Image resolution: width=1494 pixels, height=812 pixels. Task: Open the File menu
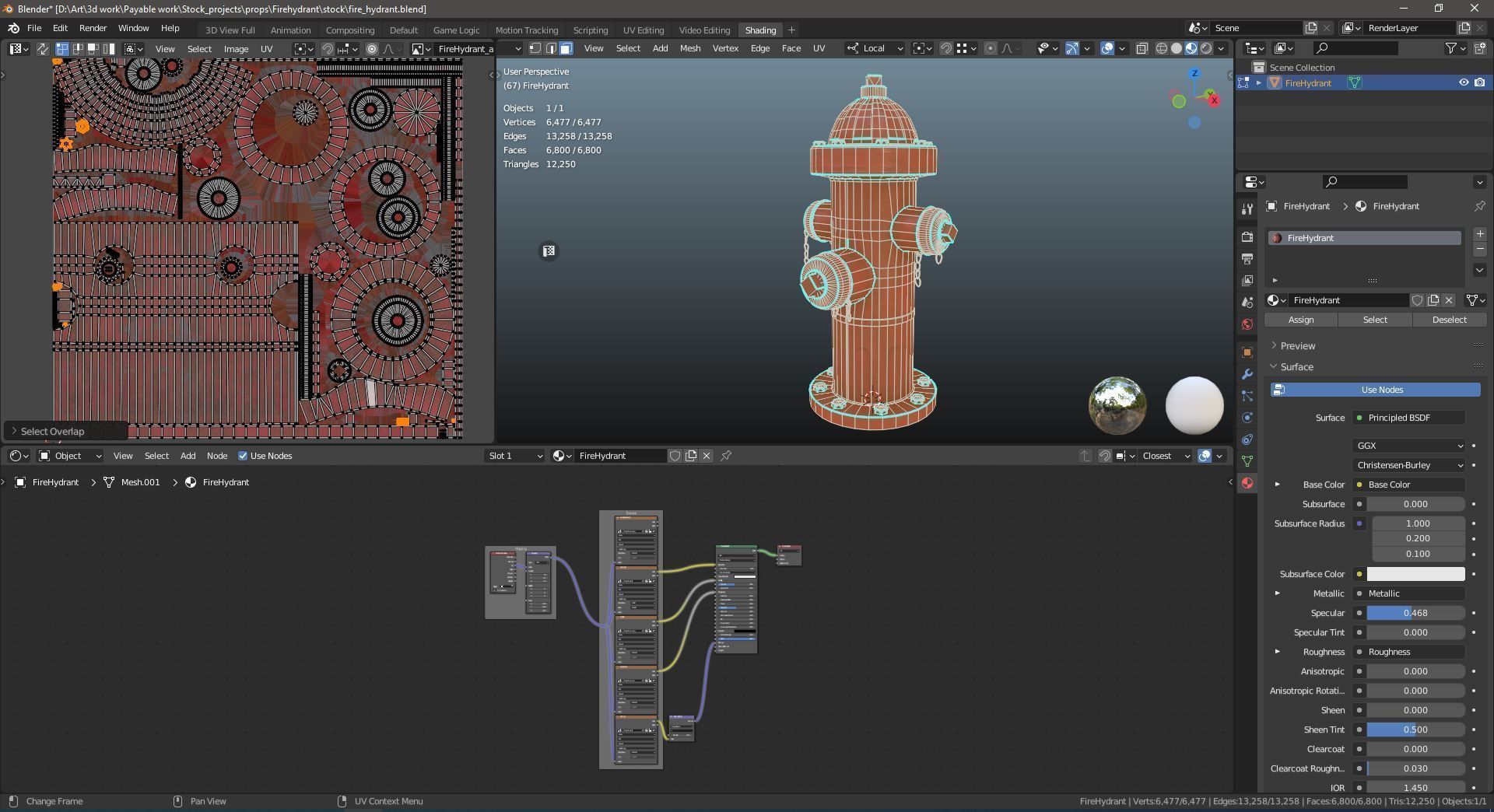tap(34, 28)
